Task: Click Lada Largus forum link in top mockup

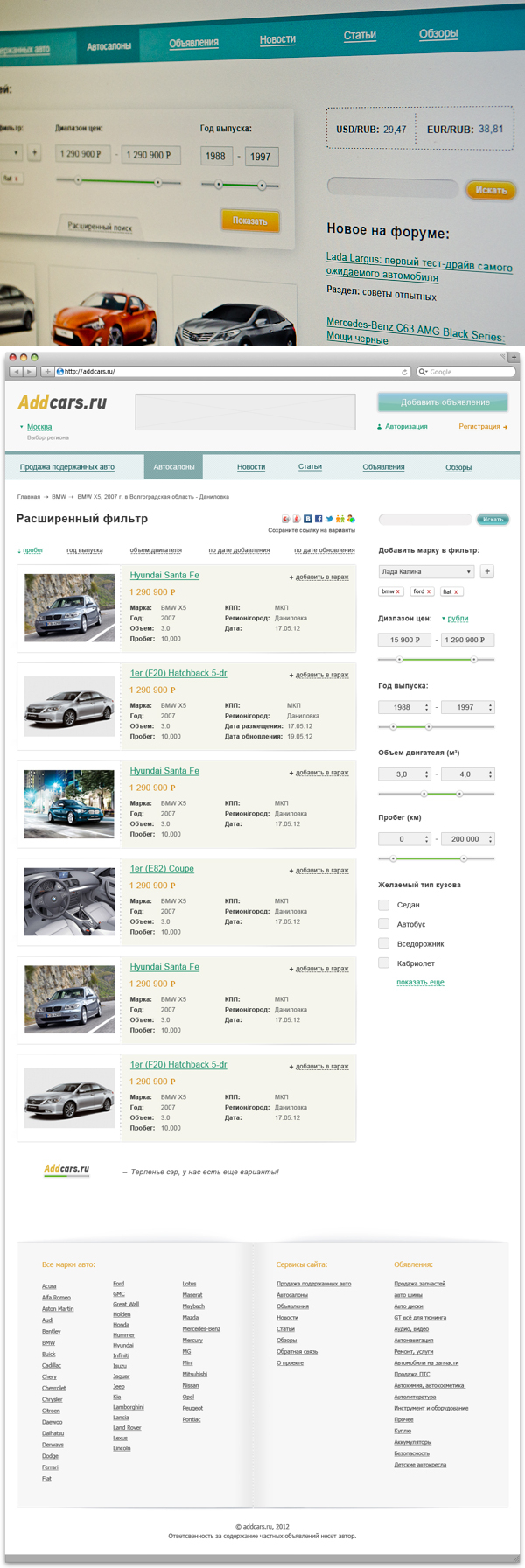Action: (x=418, y=266)
